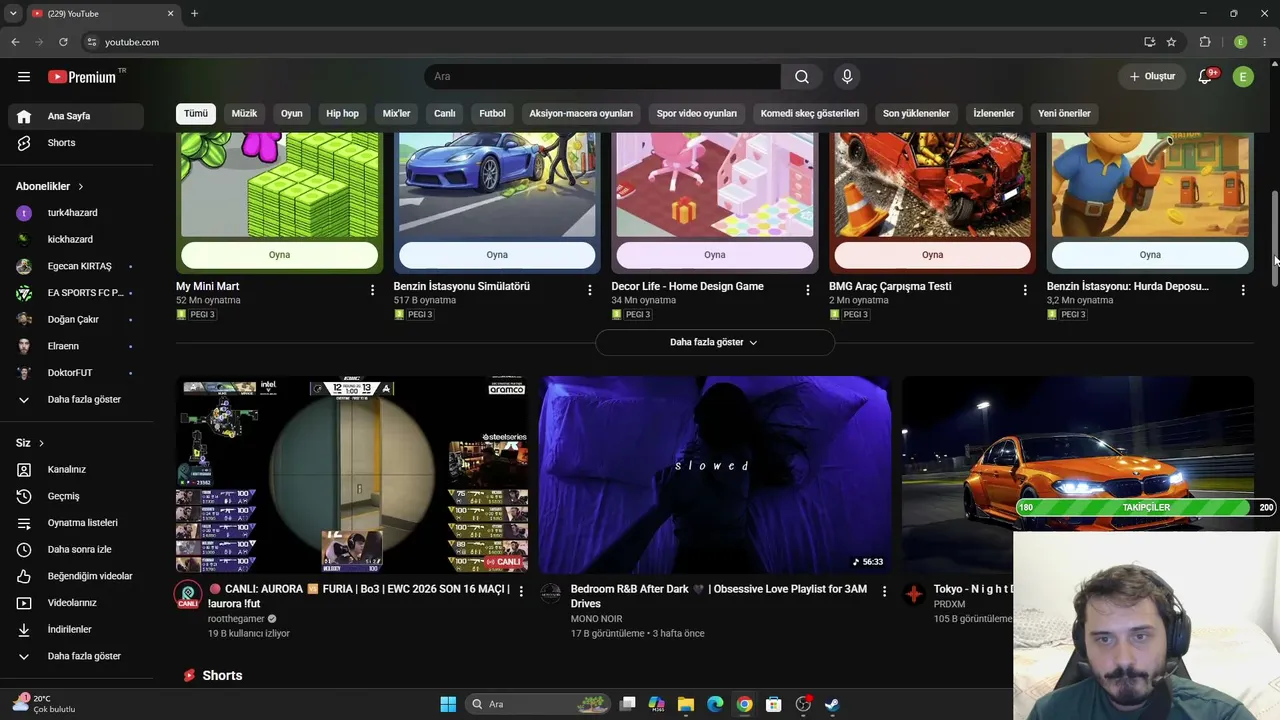The height and width of the screenshot is (720, 1280).
Task: Start voice search with the microphone
Action: [x=847, y=77]
